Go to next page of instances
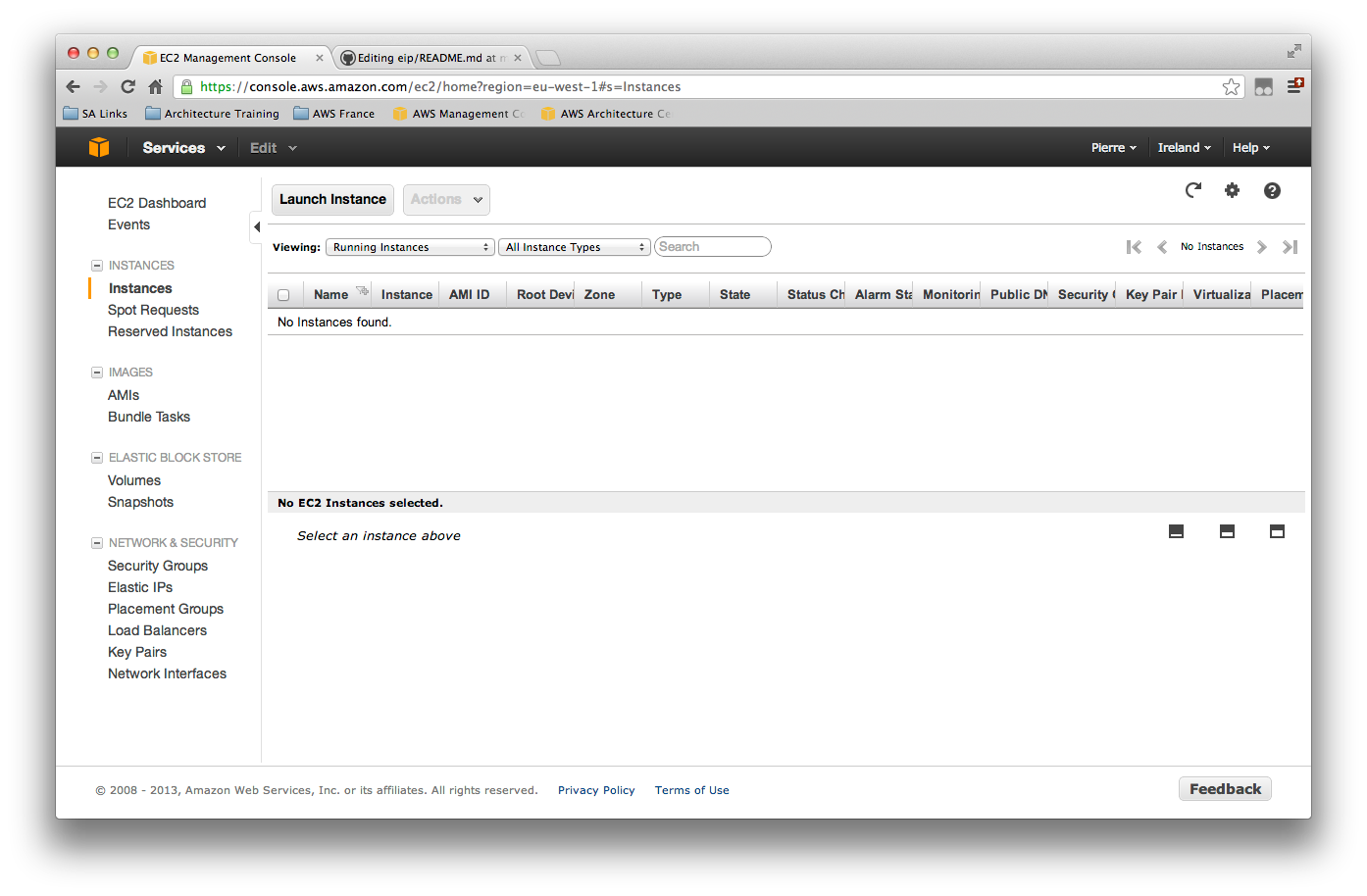1367x896 pixels. pyautogui.click(x=1262, y=247)
